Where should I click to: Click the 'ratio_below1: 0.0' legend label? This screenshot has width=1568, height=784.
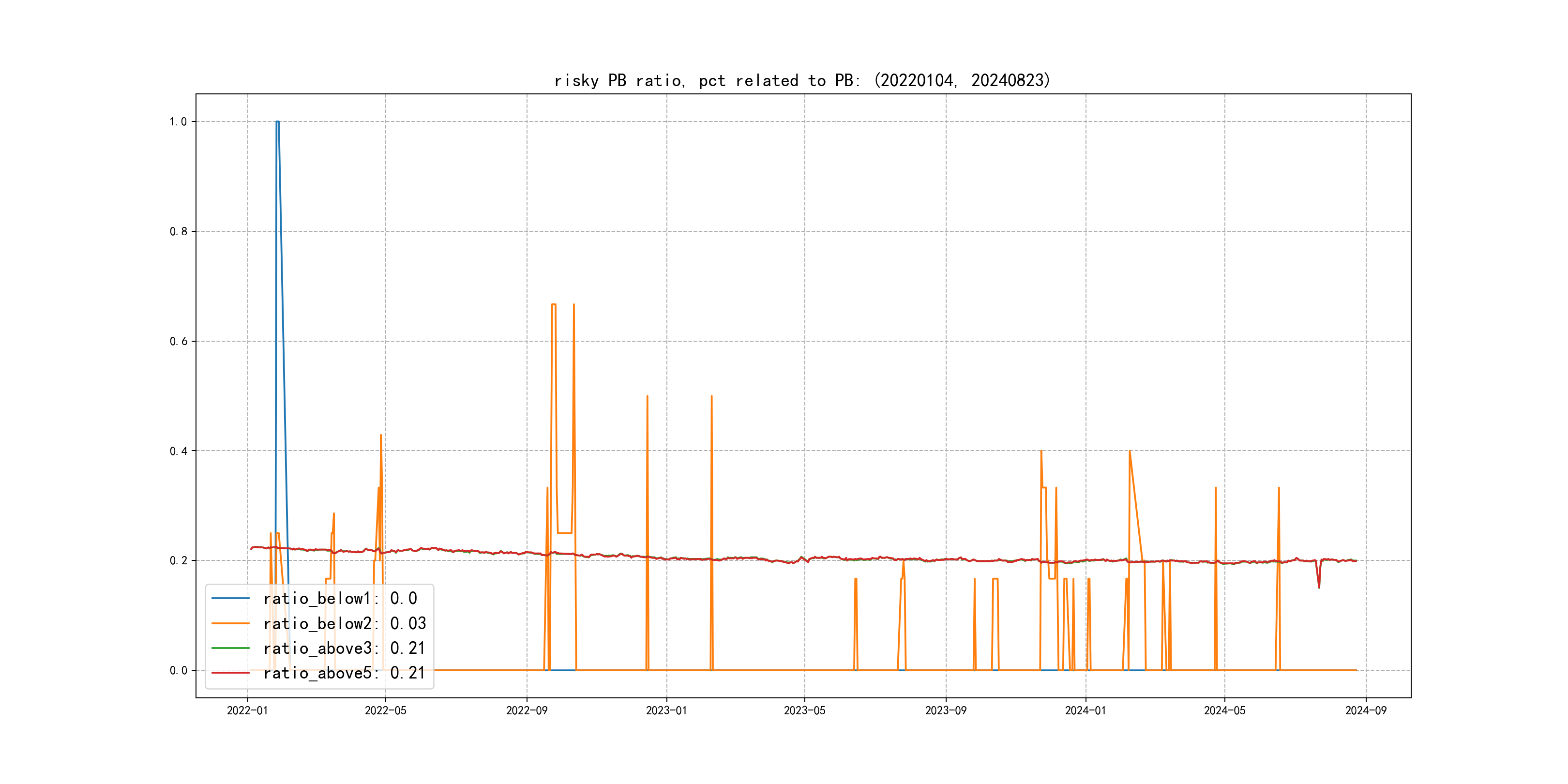tap(340, 598)
